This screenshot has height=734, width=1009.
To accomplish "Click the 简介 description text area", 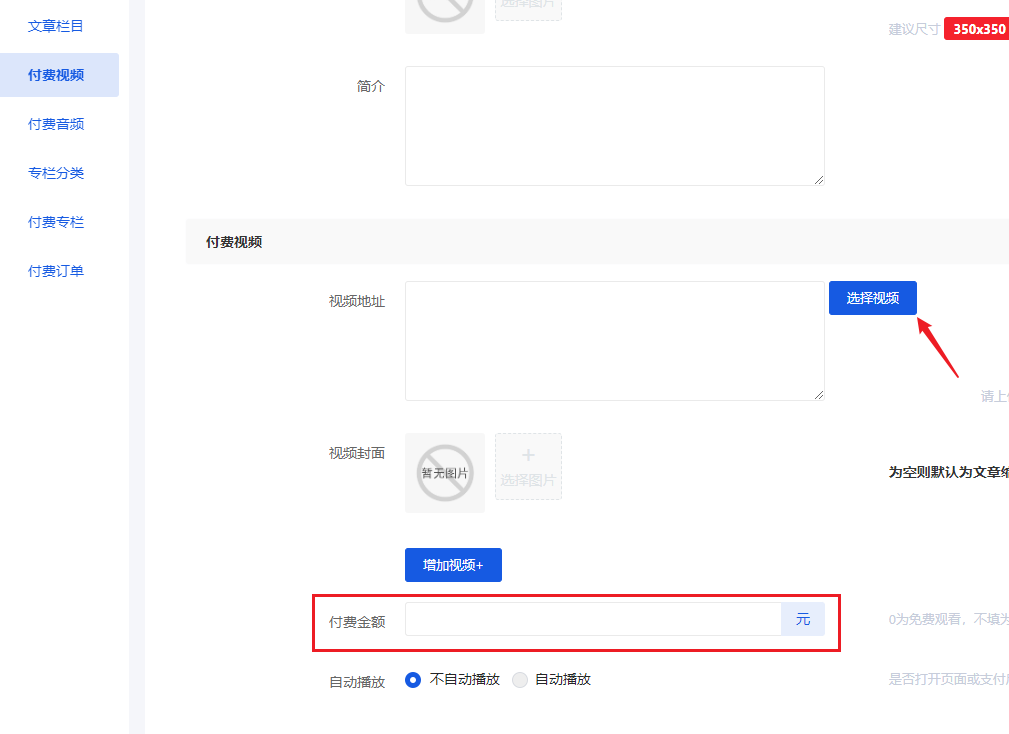I will point(614,125).
